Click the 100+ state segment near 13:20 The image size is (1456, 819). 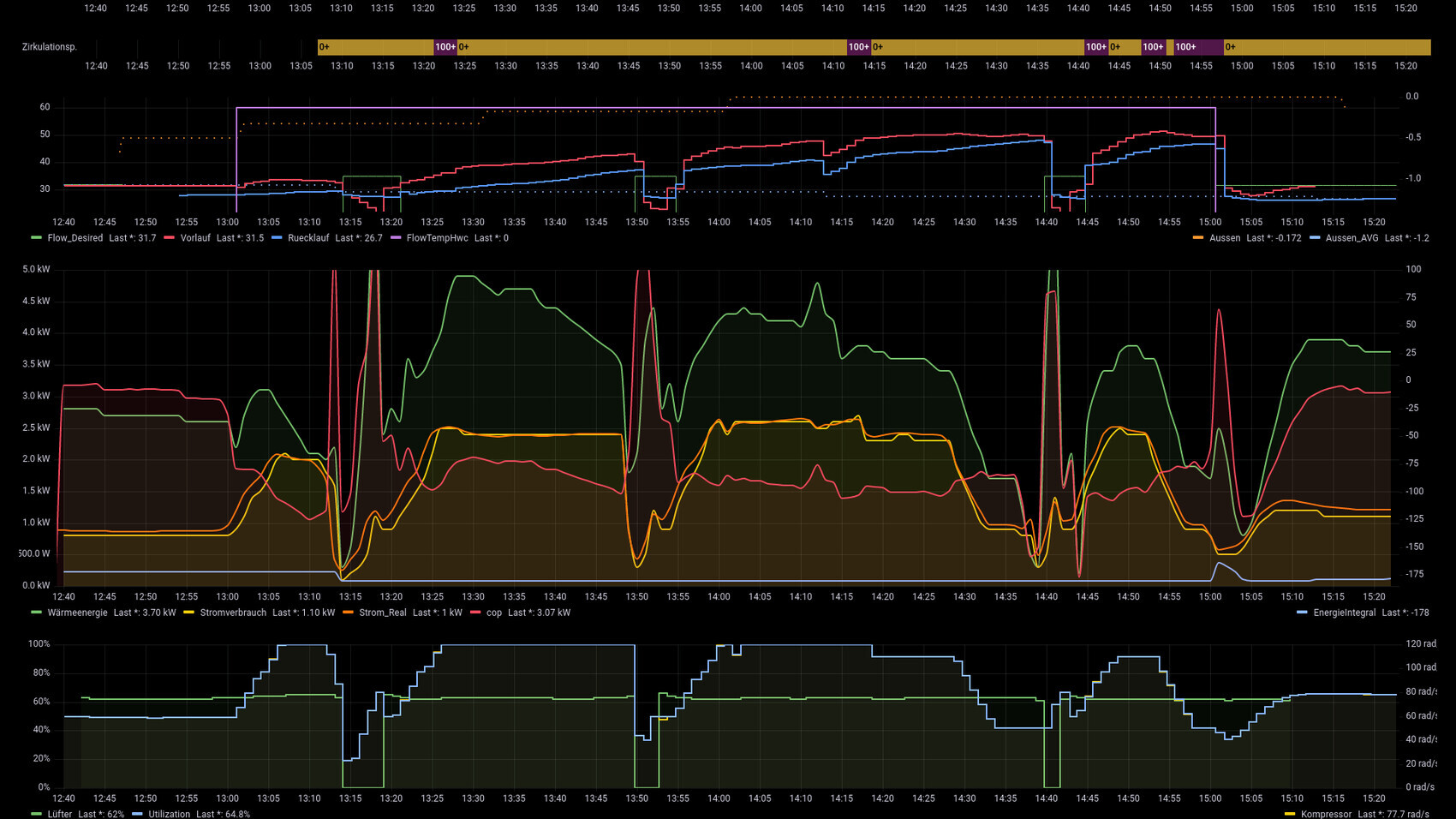click(445, 47)
